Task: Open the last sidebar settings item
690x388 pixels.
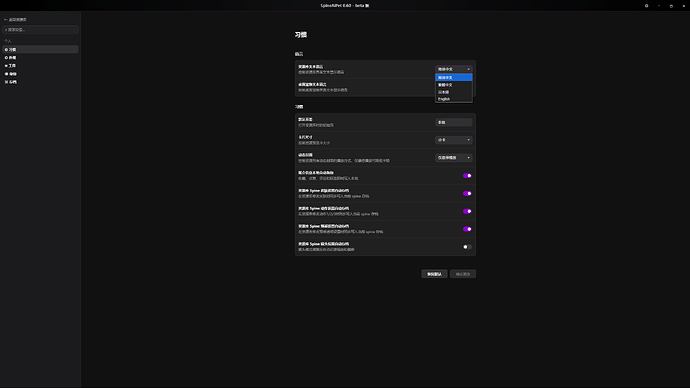Action: tap(40, 82)
